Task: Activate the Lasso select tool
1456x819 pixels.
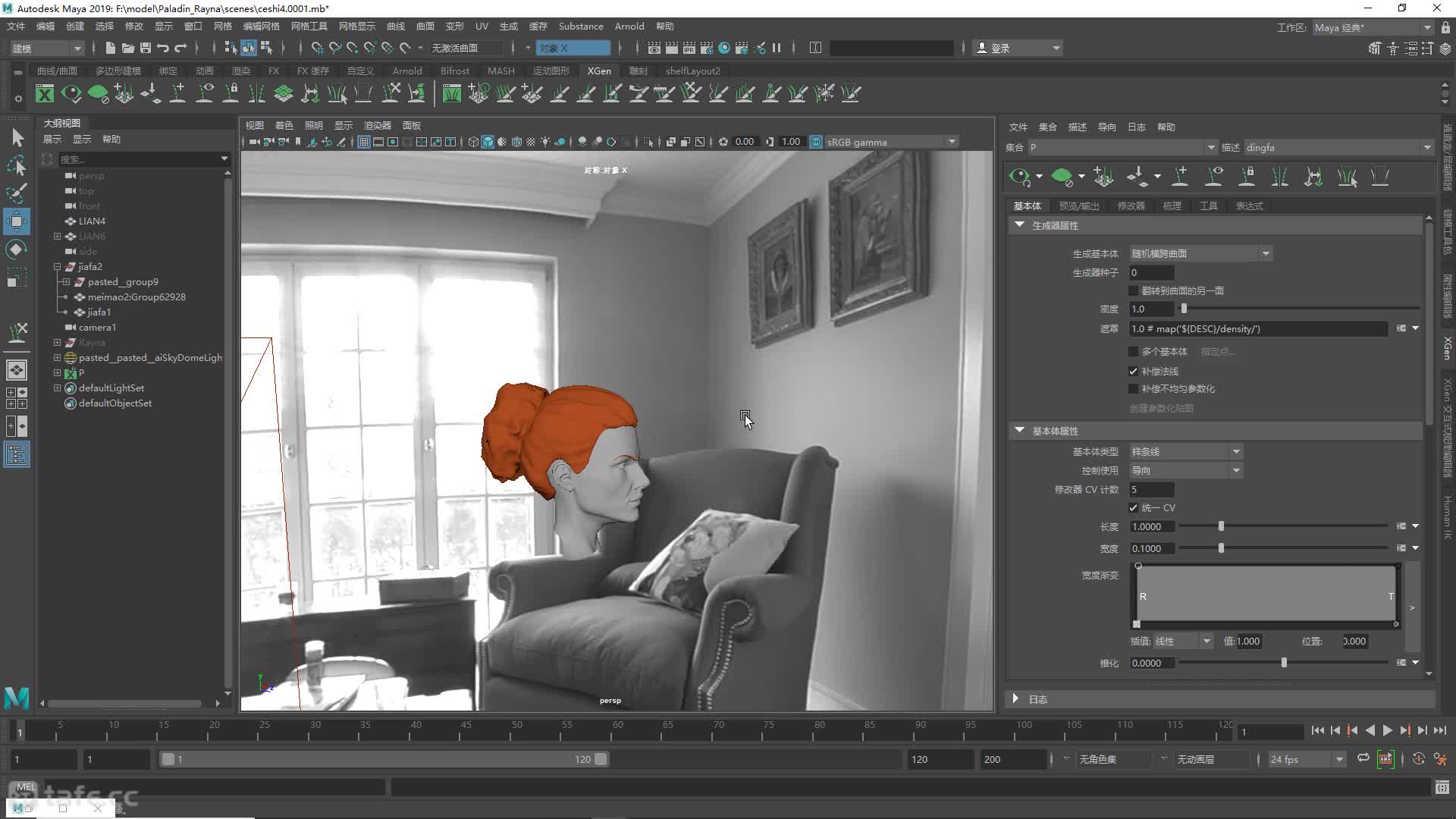Action: pos(17,165)
